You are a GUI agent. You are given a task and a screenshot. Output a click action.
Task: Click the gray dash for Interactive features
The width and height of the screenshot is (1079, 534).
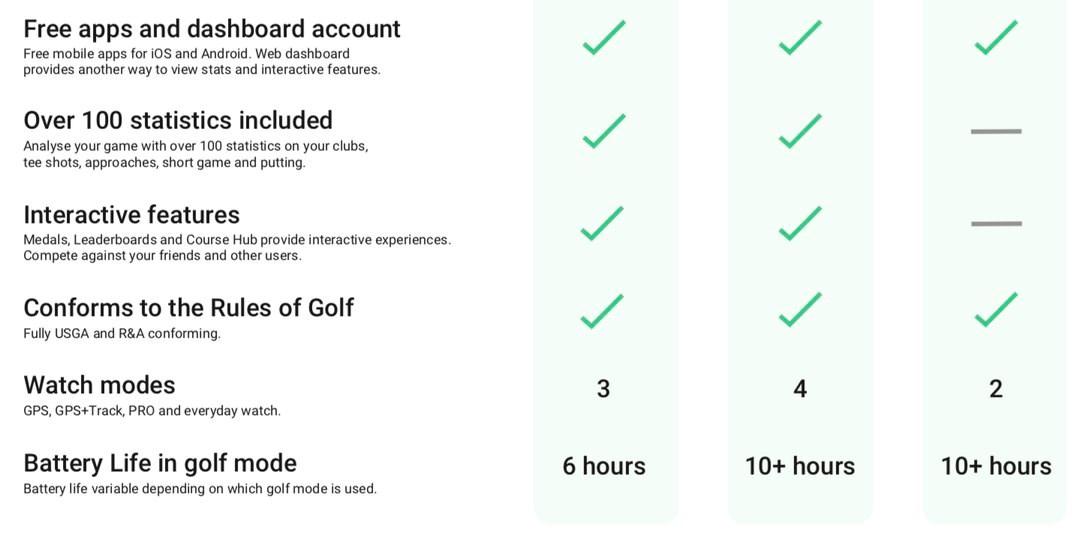[x=996, y=224]
